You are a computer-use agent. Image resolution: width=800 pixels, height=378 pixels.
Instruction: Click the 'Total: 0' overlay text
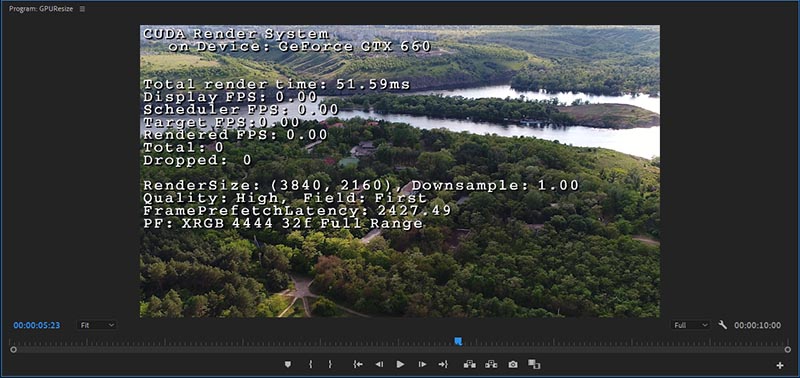pyautogui.click(x=183, y=147)
